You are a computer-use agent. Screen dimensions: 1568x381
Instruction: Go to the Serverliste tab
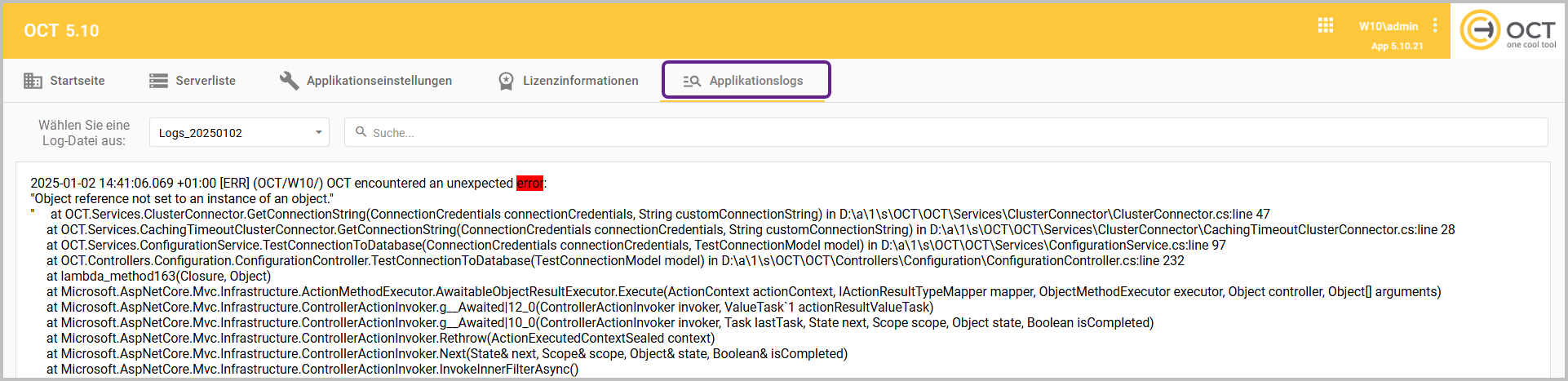pyautogui.click(x=206, y=81)
